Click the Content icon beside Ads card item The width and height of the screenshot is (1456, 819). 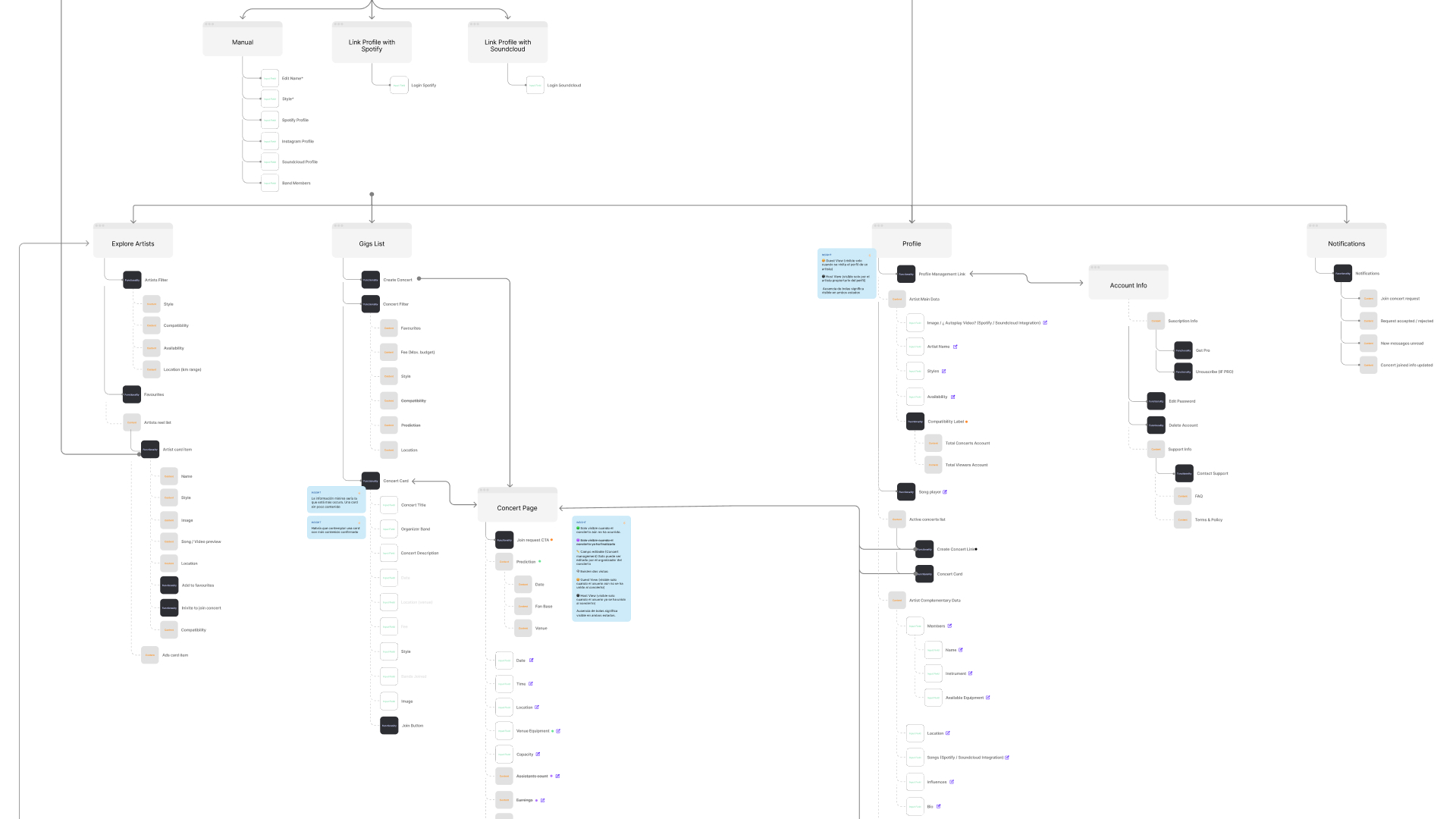(x=150, y=654)
